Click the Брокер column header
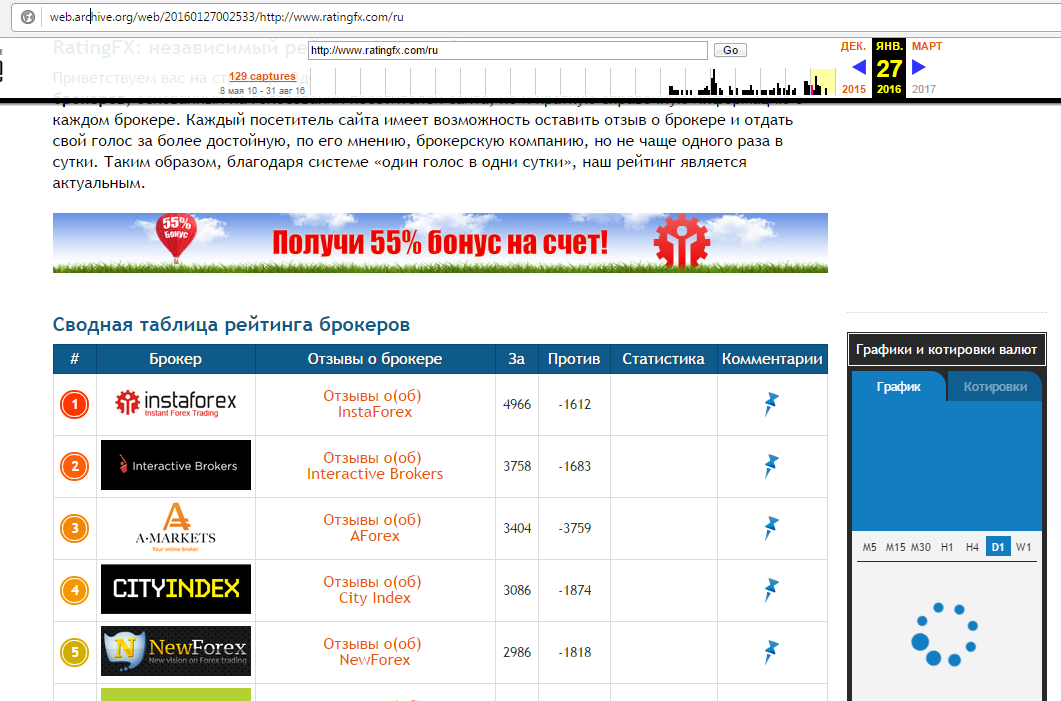Image resolution: width=1061 pixels, height=701 pixels. [x=175, y=359]
